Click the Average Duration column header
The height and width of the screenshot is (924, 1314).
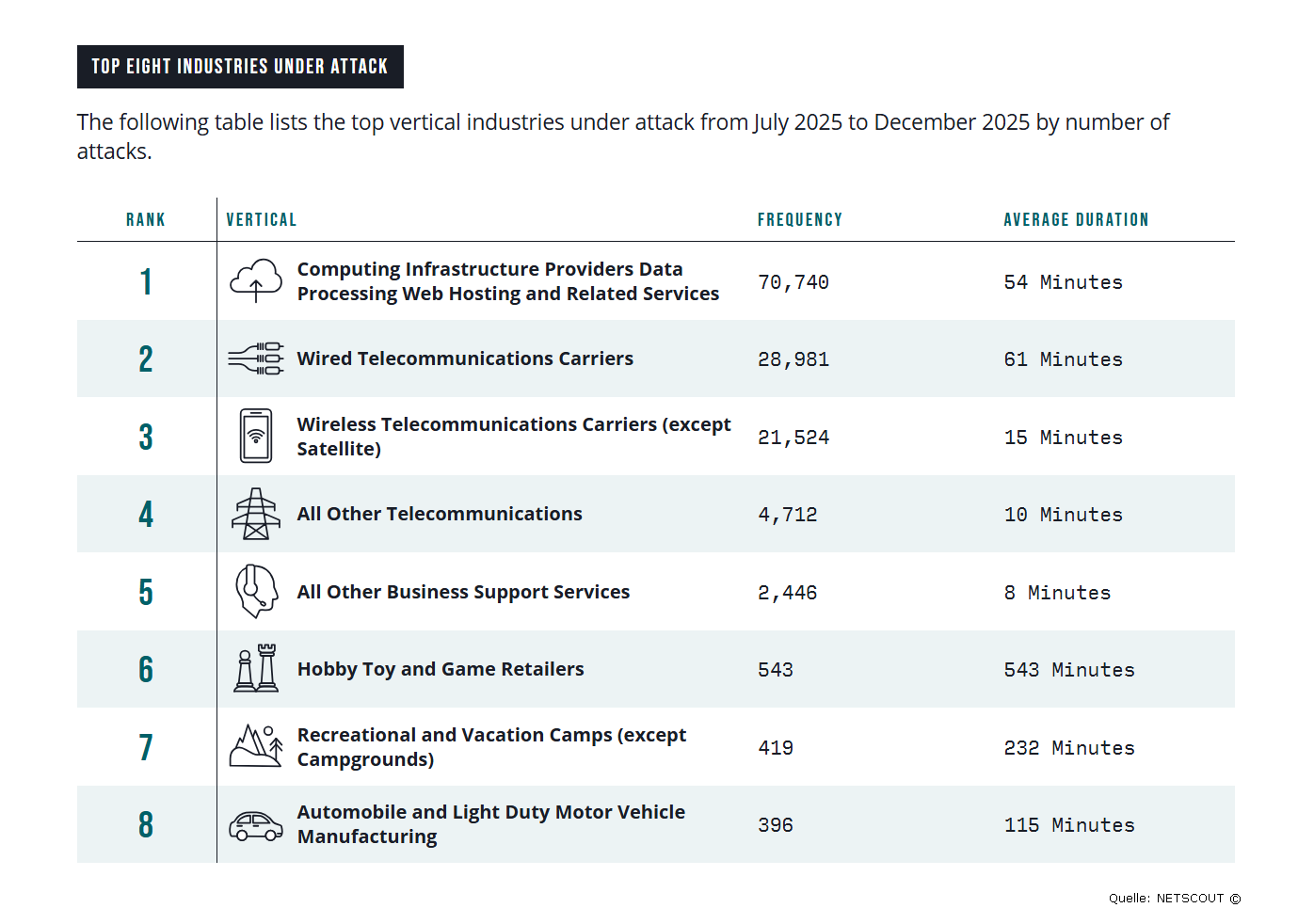(x=1076, y=220)
